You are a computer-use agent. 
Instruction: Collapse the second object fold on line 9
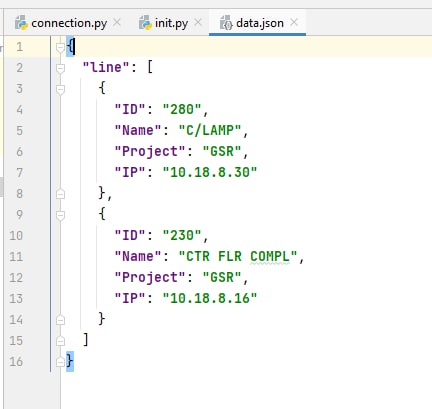[60, 215]
